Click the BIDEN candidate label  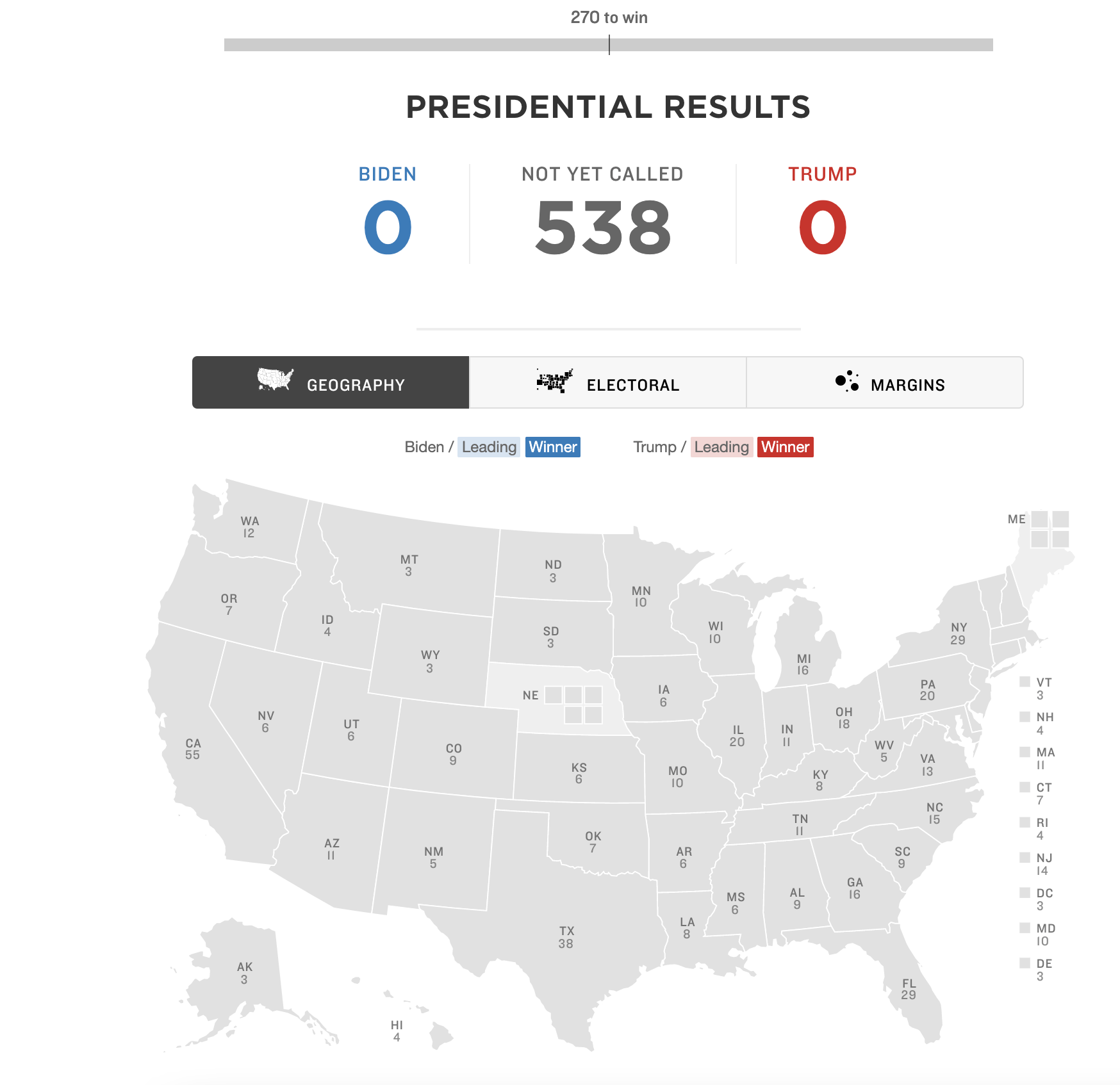pyautogui.click(x=387, y=174)
